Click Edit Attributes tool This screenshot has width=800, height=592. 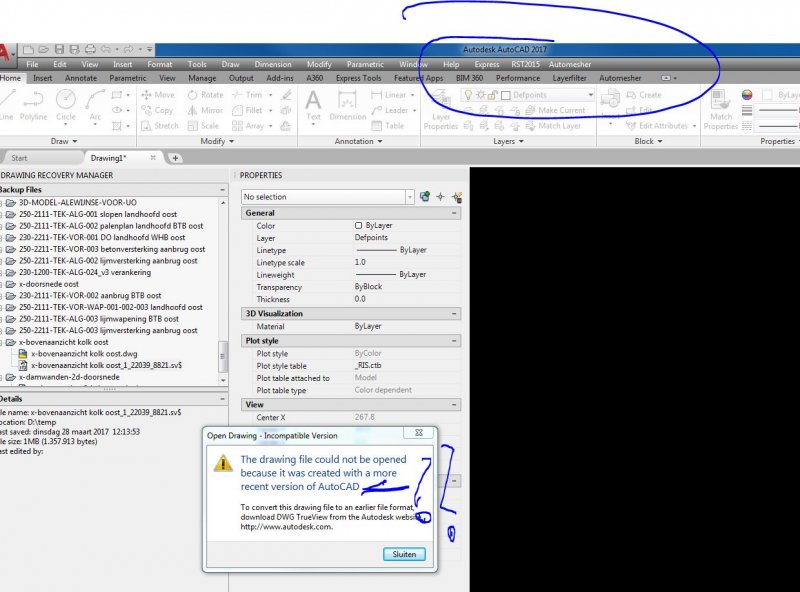click(x=657, y=126)
